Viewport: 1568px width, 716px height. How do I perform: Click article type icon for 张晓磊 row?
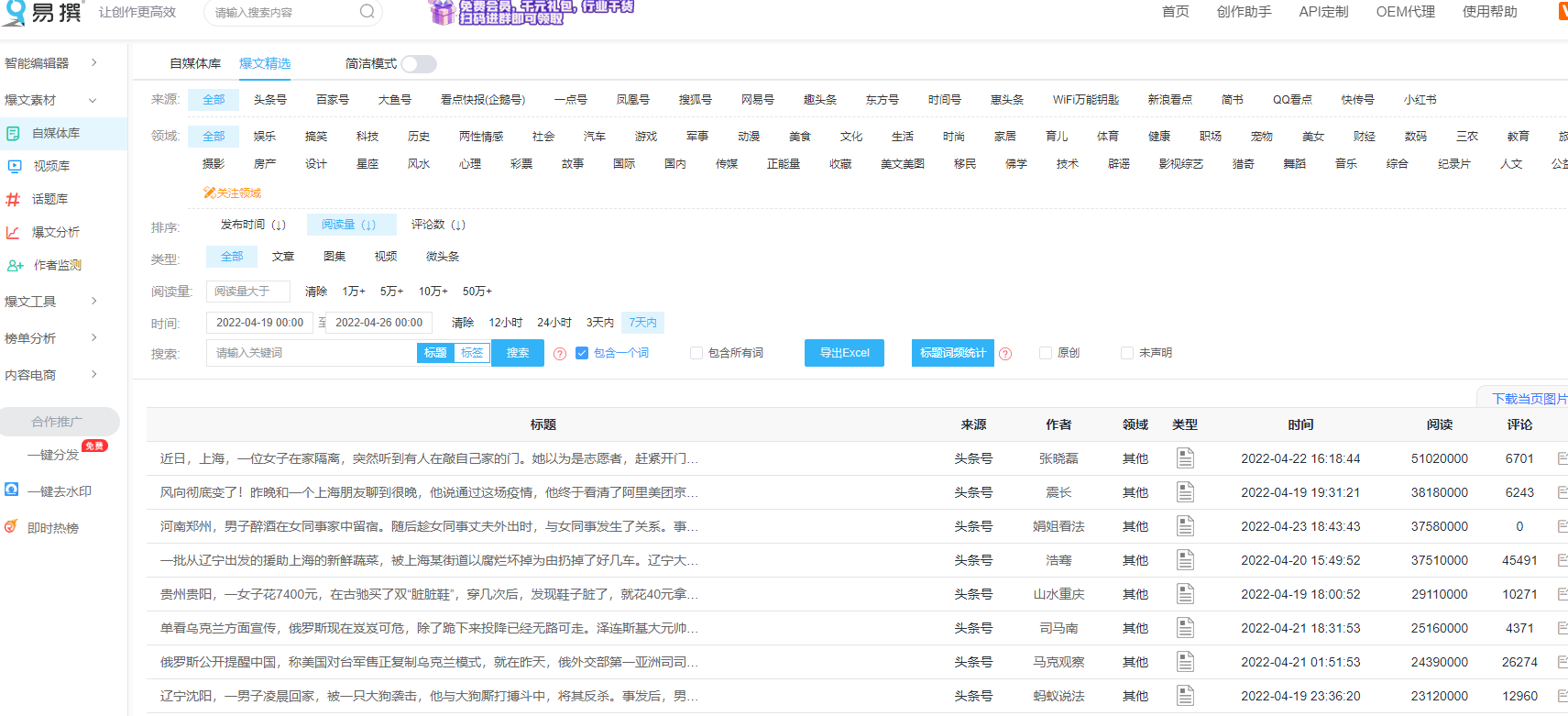pos(1185,457)
